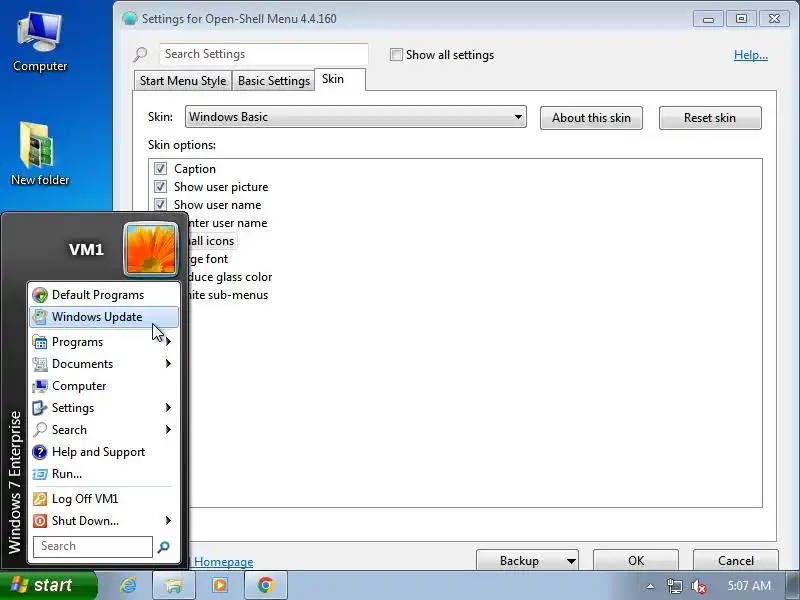The width and height of the screenshot is (800, 600).
Task: Click the Cancel button
Action: [736, 560]
